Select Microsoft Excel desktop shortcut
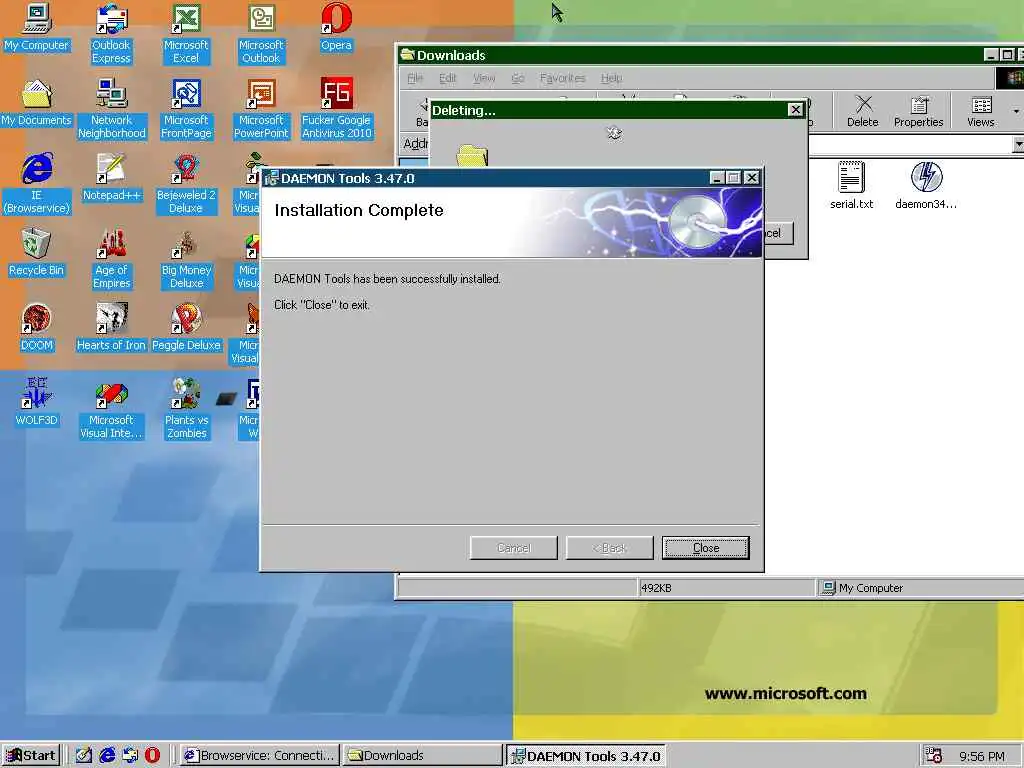This screenshot has width=1024, height=768. coord(186,34)
